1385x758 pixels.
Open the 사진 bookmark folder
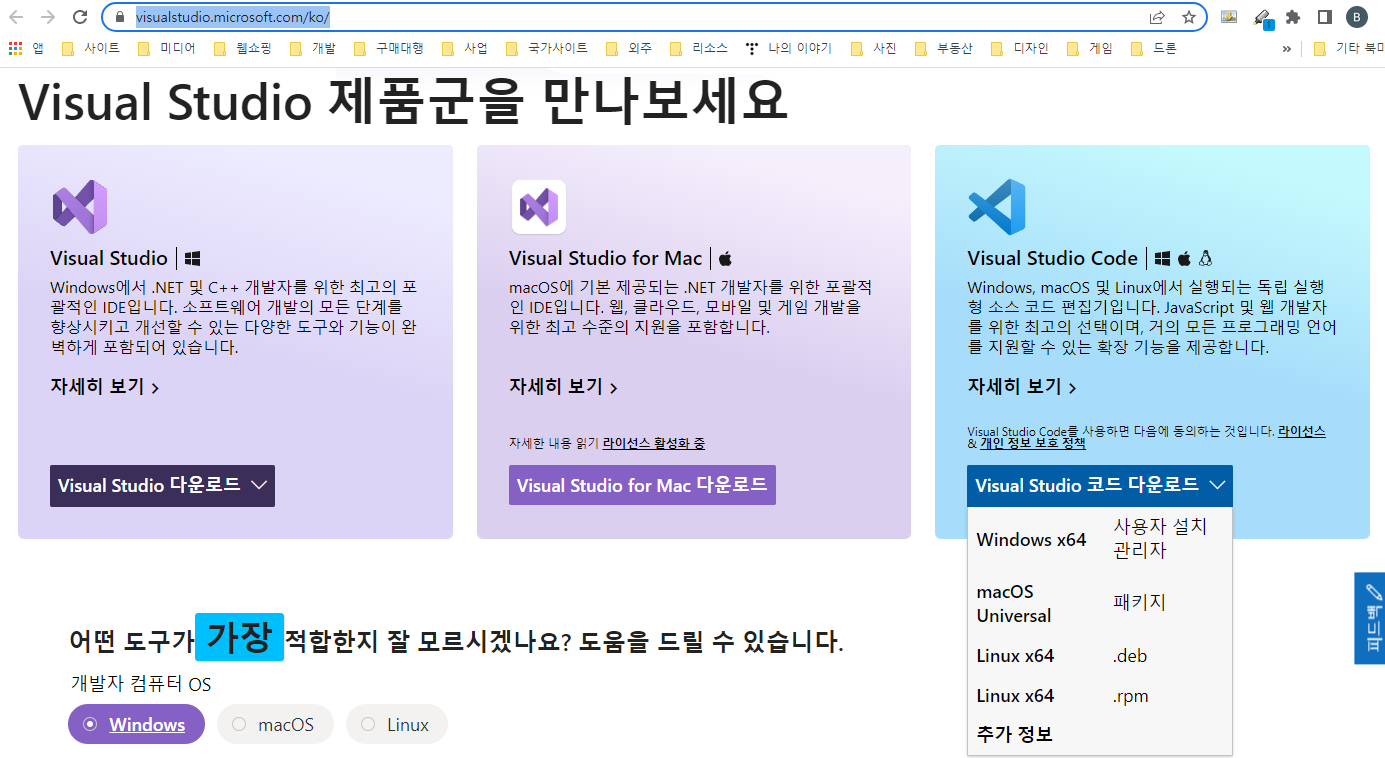pos(873,48)
